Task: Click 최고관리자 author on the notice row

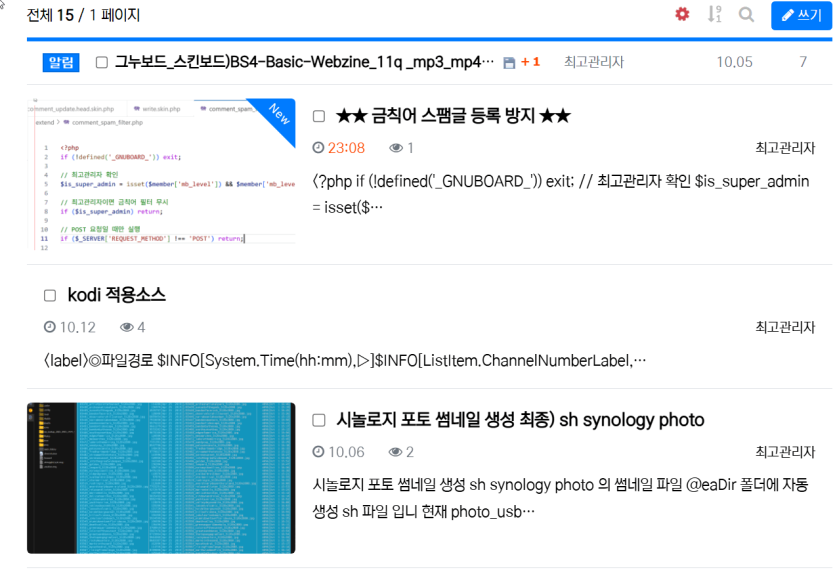Action: pos(594,62)
